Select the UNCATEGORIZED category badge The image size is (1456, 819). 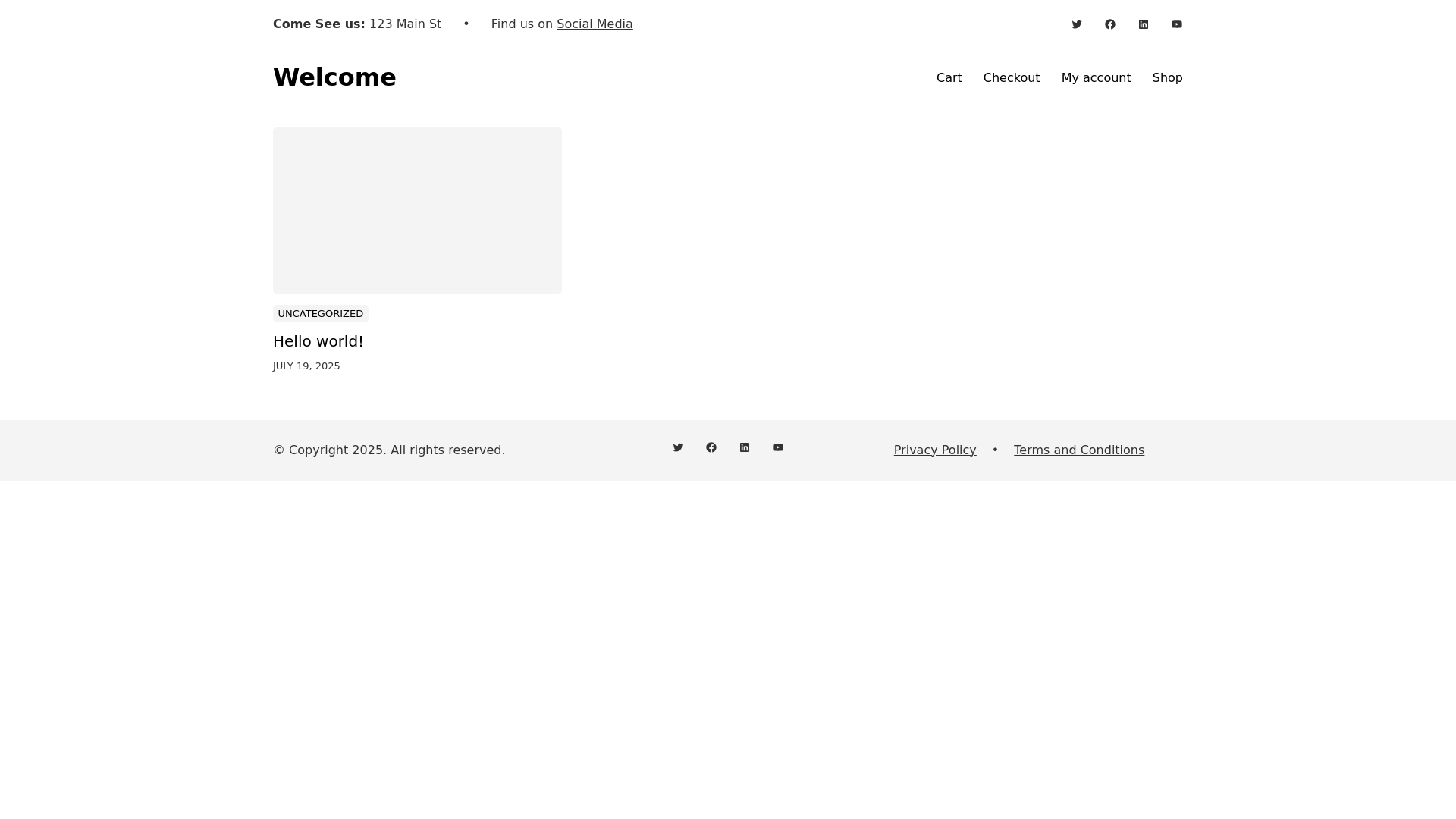coord(321,314)
